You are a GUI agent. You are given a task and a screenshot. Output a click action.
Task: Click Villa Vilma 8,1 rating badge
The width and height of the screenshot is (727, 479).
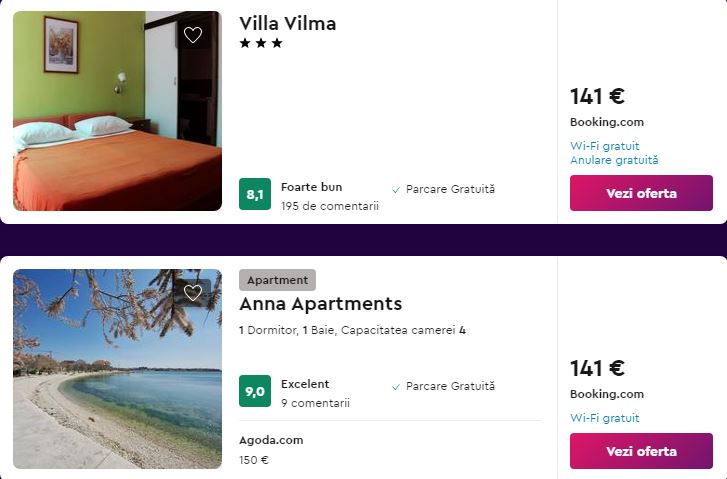pyautogui.click(x=255, y=194)
